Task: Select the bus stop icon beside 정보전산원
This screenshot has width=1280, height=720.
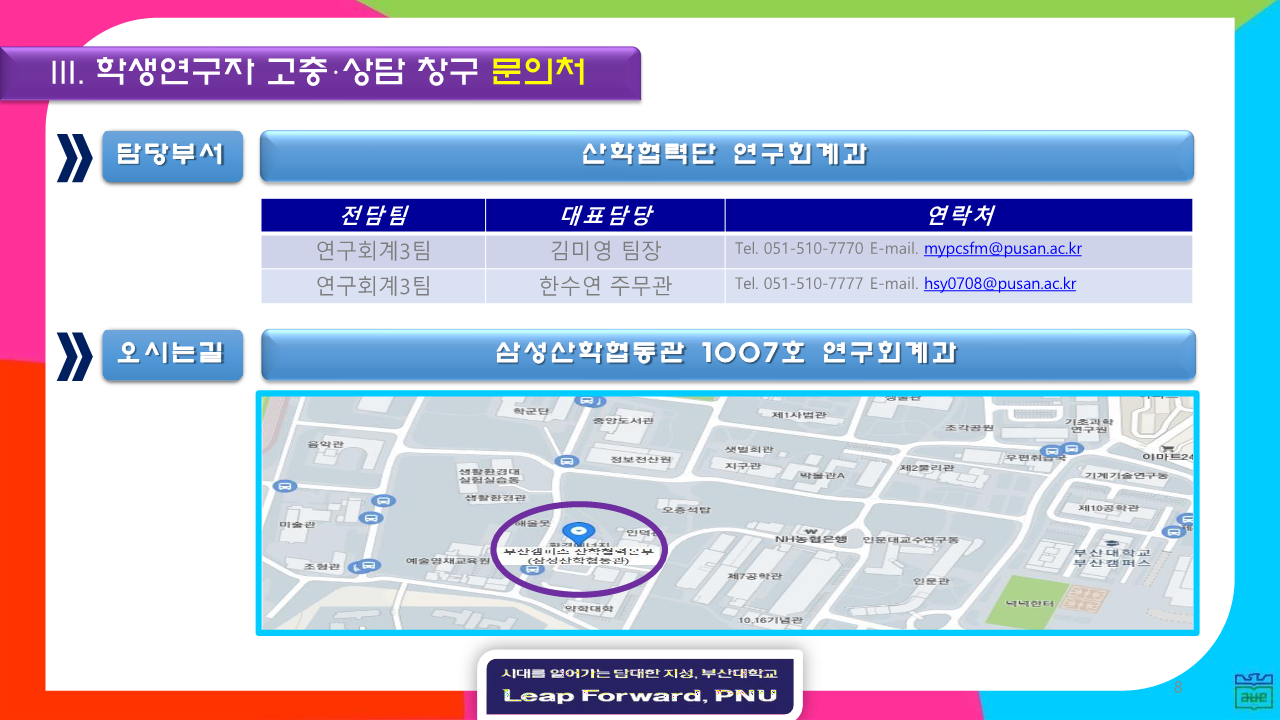Action: 567,461
